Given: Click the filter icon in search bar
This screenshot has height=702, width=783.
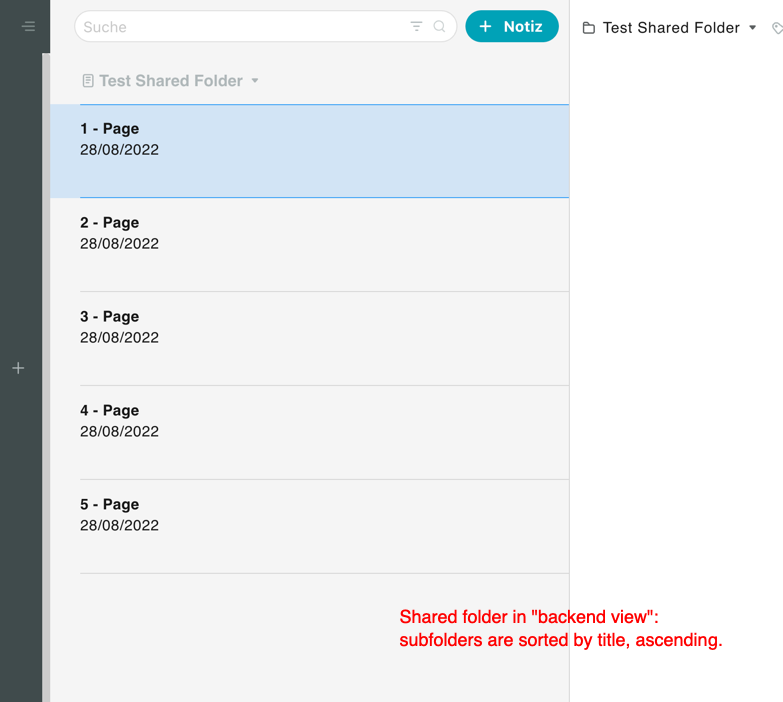Looking at the screenshot, I should (x=416, y=26).
